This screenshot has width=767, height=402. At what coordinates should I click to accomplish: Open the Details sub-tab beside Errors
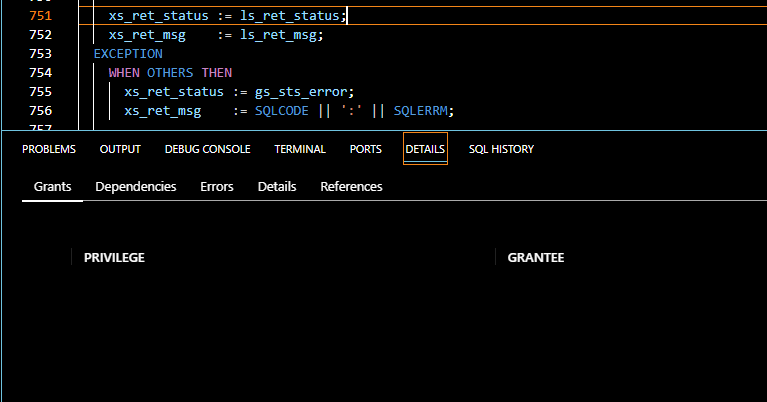coord(277,186)
